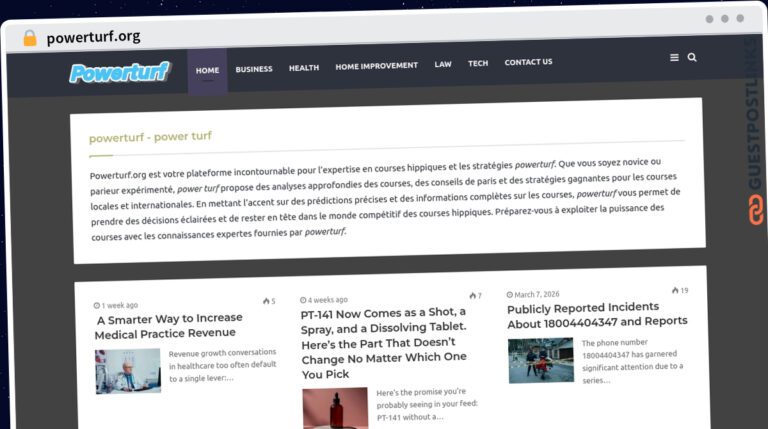
Task: Click the clock icon next to '4 weeks ago'
Action: coord(303,300)
